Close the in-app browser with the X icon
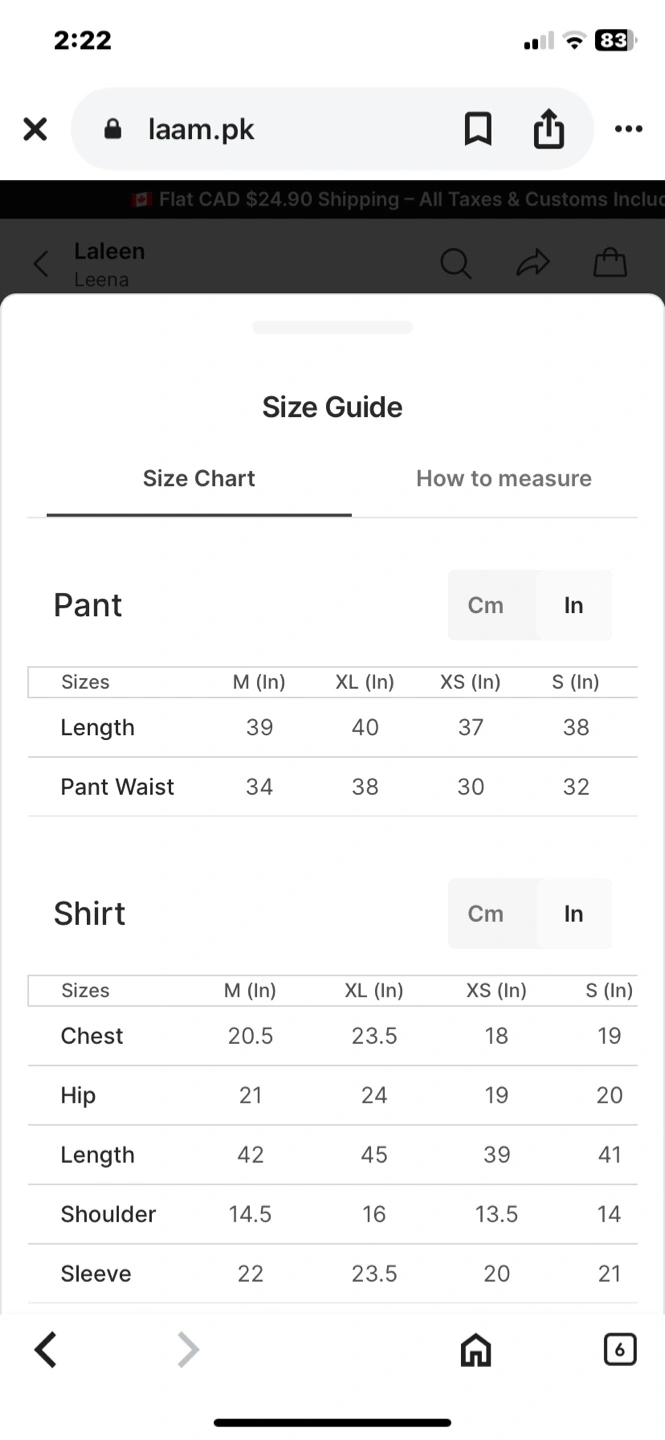The image size is (665, 1440). point(35,129)
